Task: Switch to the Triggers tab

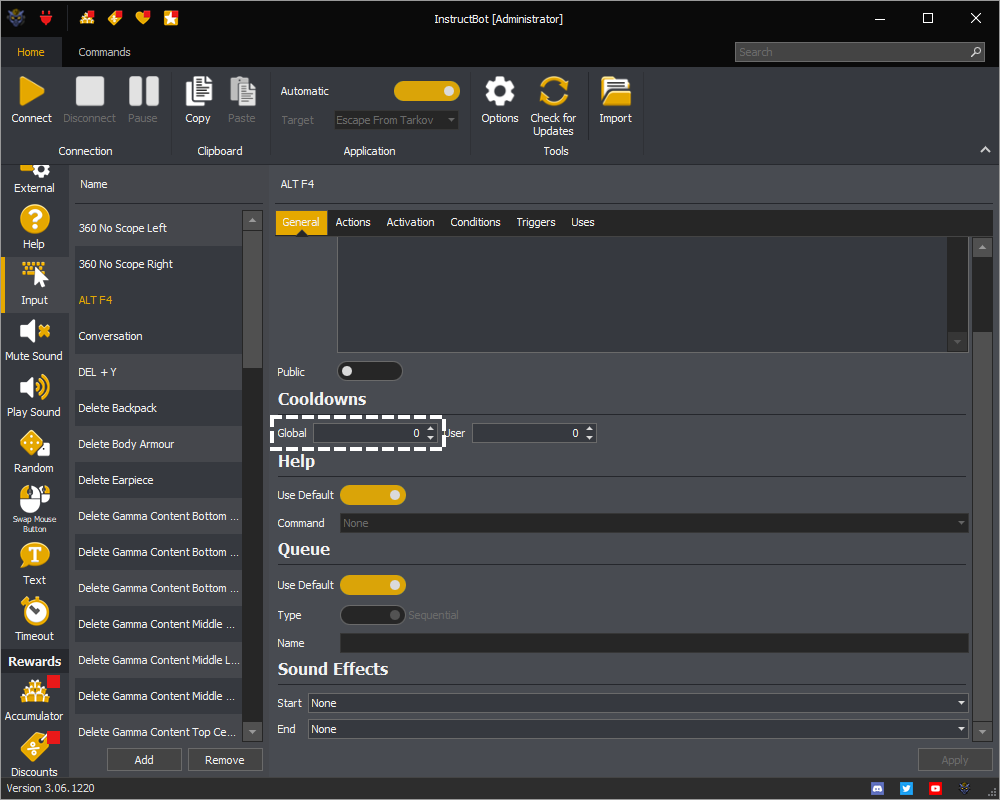Action: coord(536,222)
